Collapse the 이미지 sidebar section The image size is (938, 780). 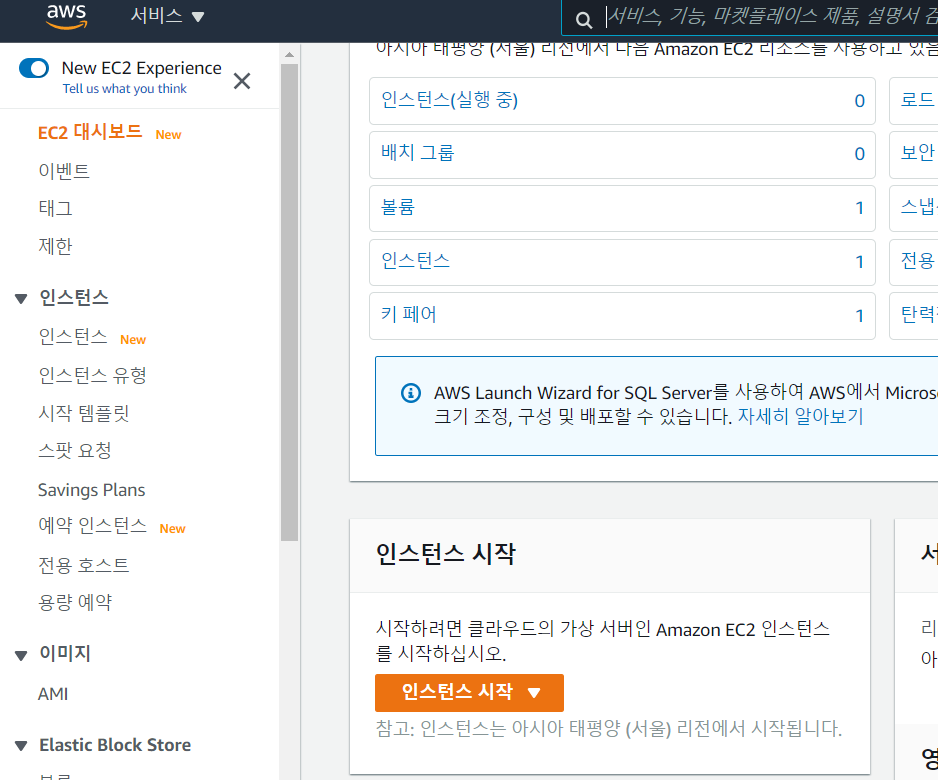click(21, 656)
